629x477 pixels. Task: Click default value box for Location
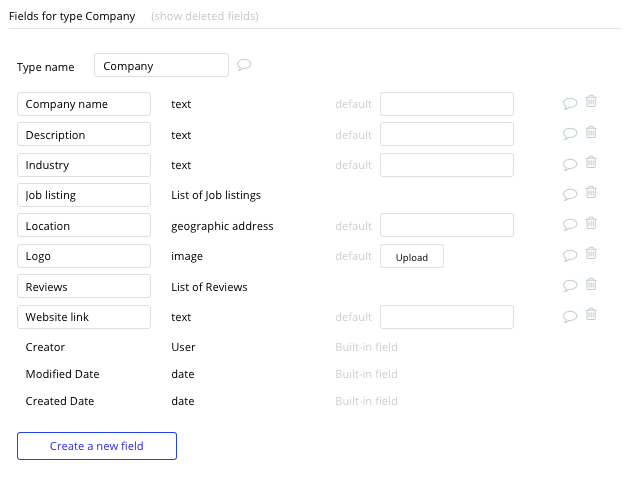point(447,225)
